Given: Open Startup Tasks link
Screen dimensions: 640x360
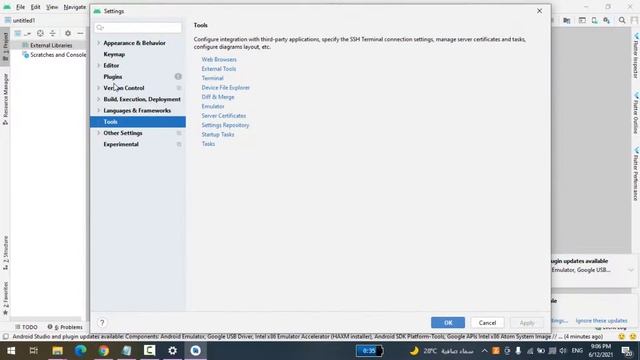Looking at the screenshot, I should click(218, 135).
